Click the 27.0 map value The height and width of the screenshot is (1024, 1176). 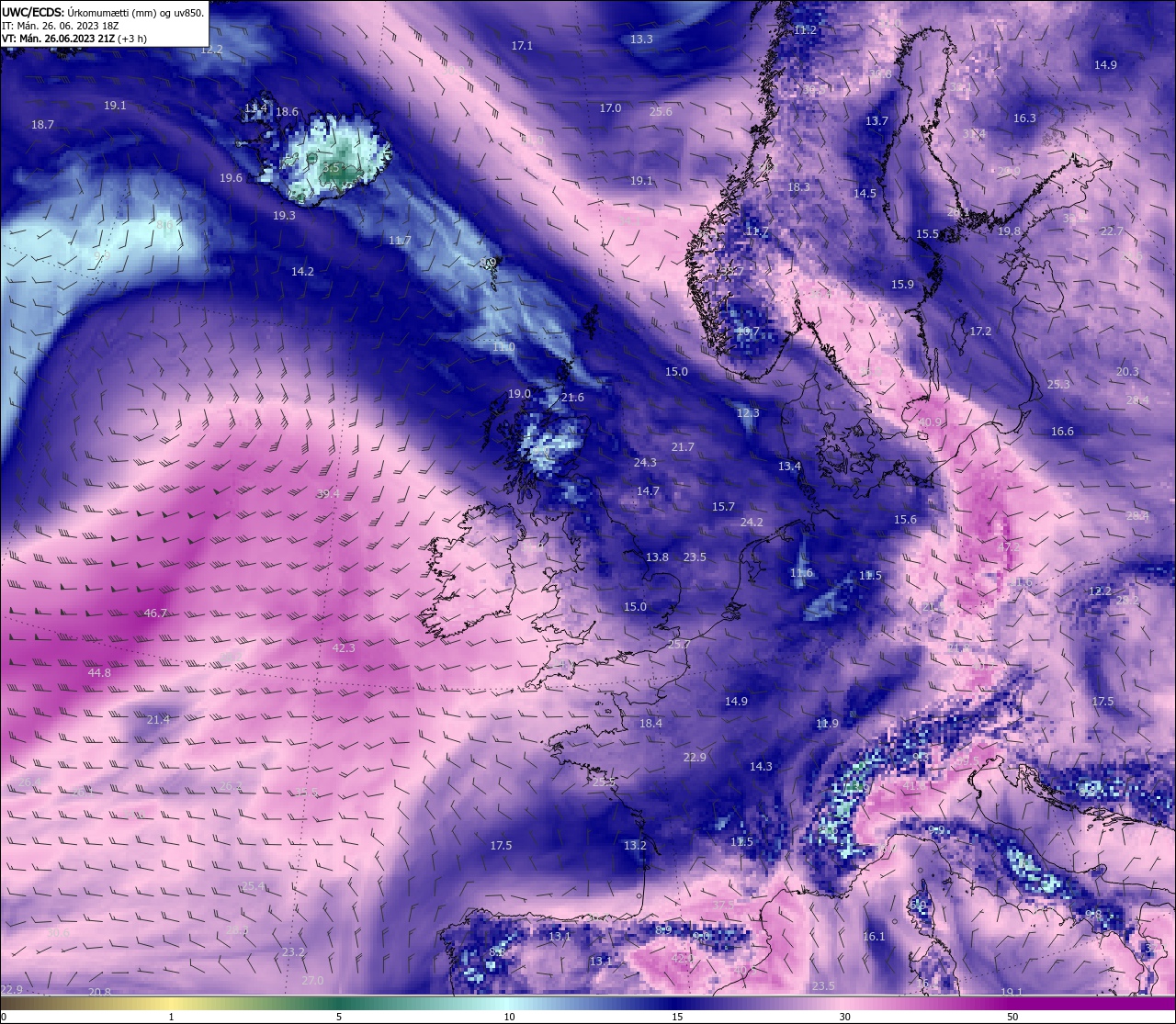coord(312,981)
